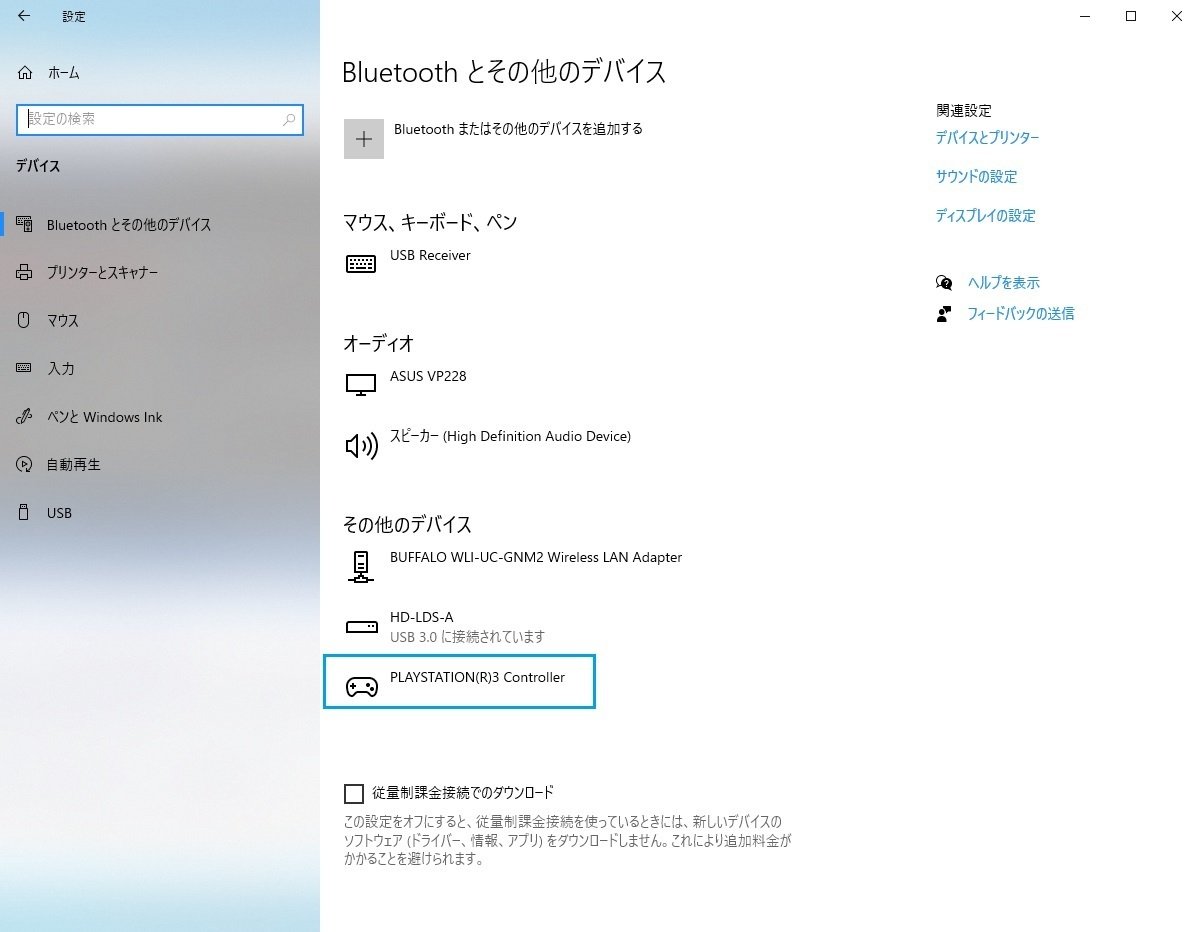The height and width of the screenshot is (932, 1199).
Task: Click フィードバックの送信 link
Action: click(x=1021, y=313)
